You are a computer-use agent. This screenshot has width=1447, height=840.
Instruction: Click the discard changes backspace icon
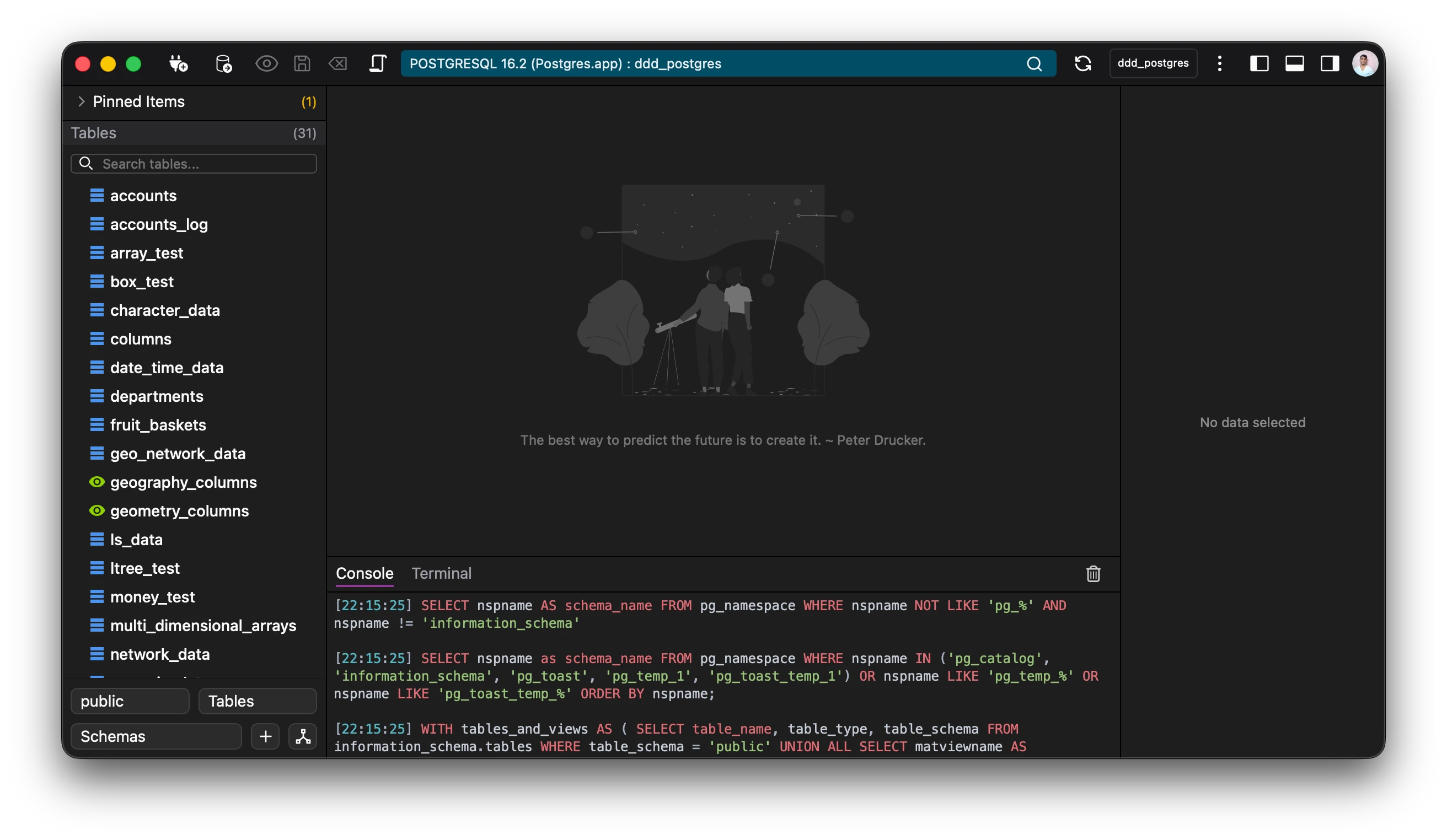[337, 64]
